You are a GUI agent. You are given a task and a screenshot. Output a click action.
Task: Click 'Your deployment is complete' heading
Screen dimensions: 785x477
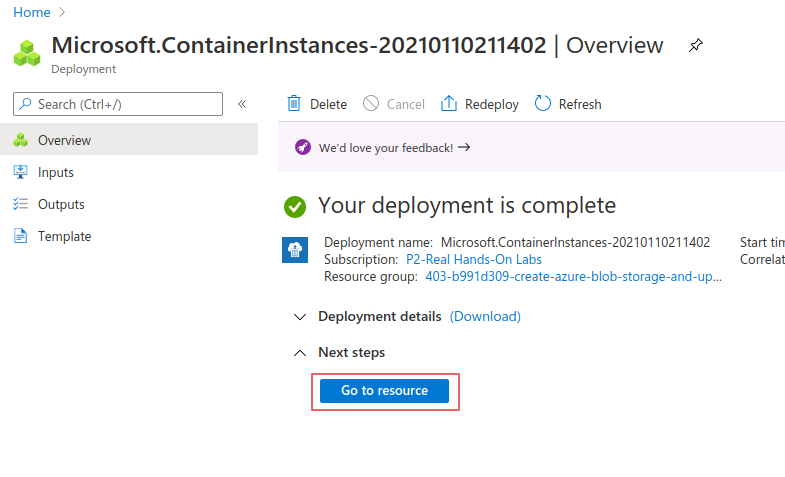(x=467, y=205)
